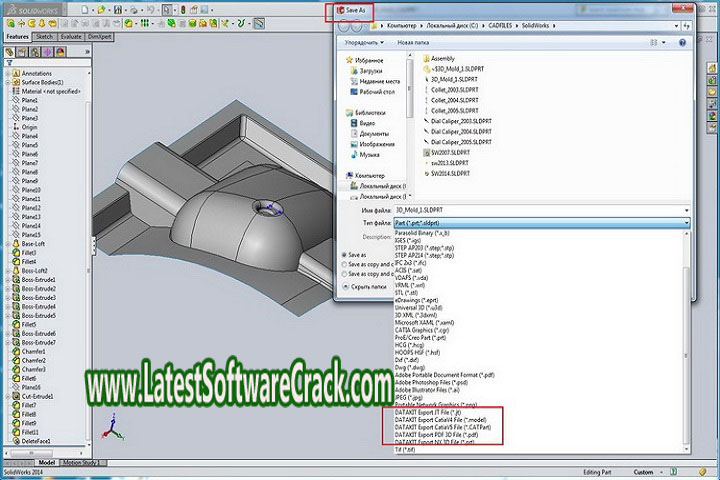This screenshot has height=480, width=720.
Task: Choose STL (*.stl) from file type list
Action: (x=410, y=293)
